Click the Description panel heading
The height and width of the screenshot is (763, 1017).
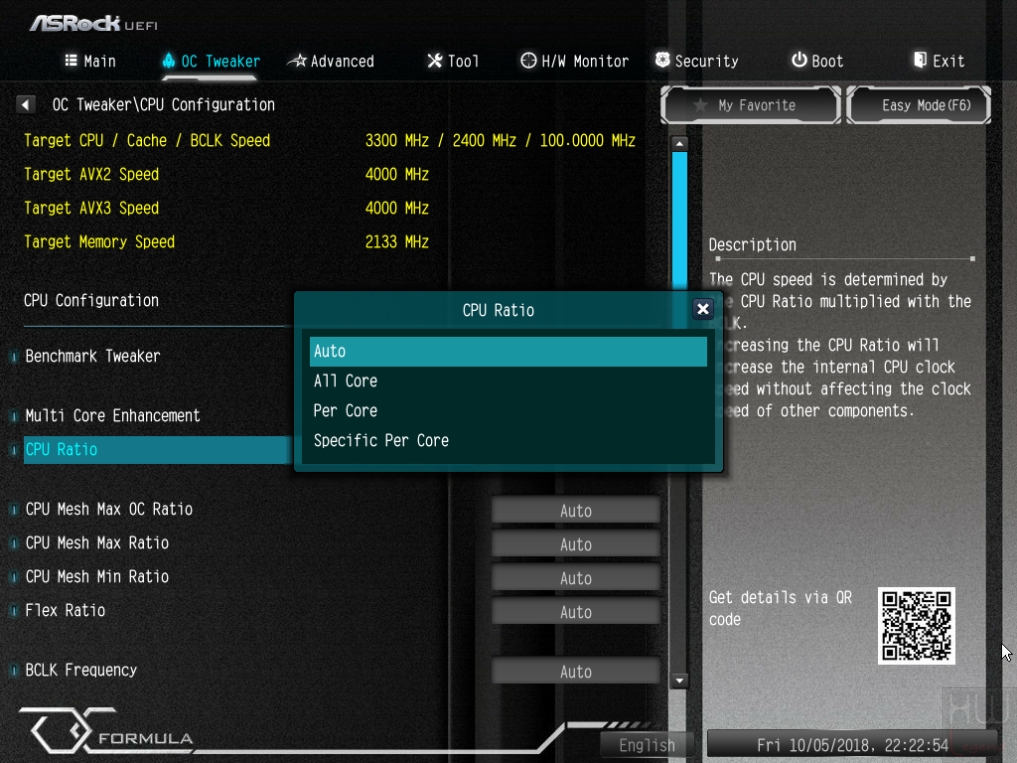click(x=752, y=245)
